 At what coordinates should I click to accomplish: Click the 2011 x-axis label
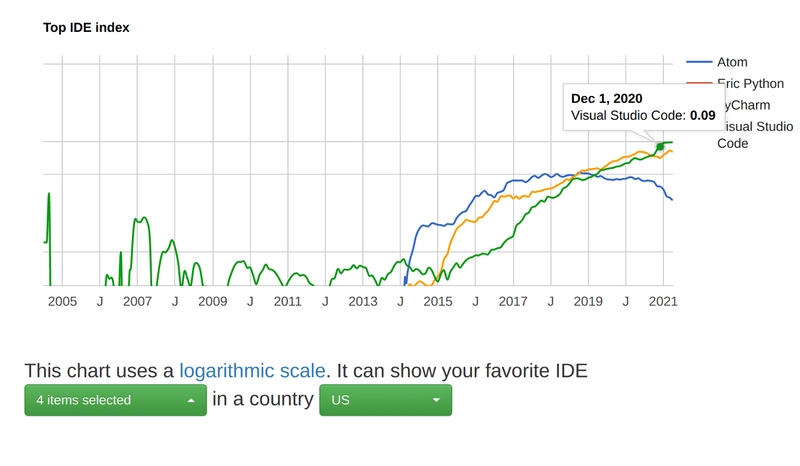(x=288, y=301)
